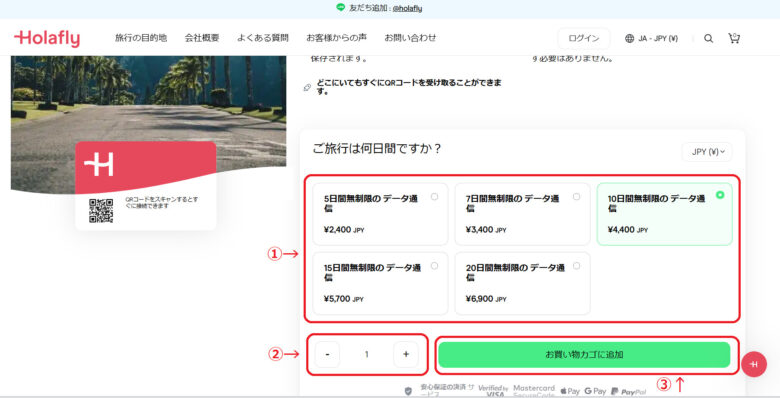Screen dimensions: 780x398
Task: Open お問い合わせ page
Action: click(x=410, y=38)
